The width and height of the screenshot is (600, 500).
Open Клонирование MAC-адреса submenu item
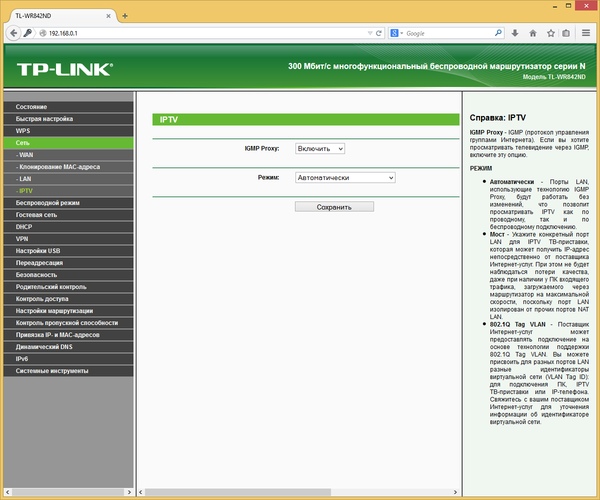click(69, 167)
